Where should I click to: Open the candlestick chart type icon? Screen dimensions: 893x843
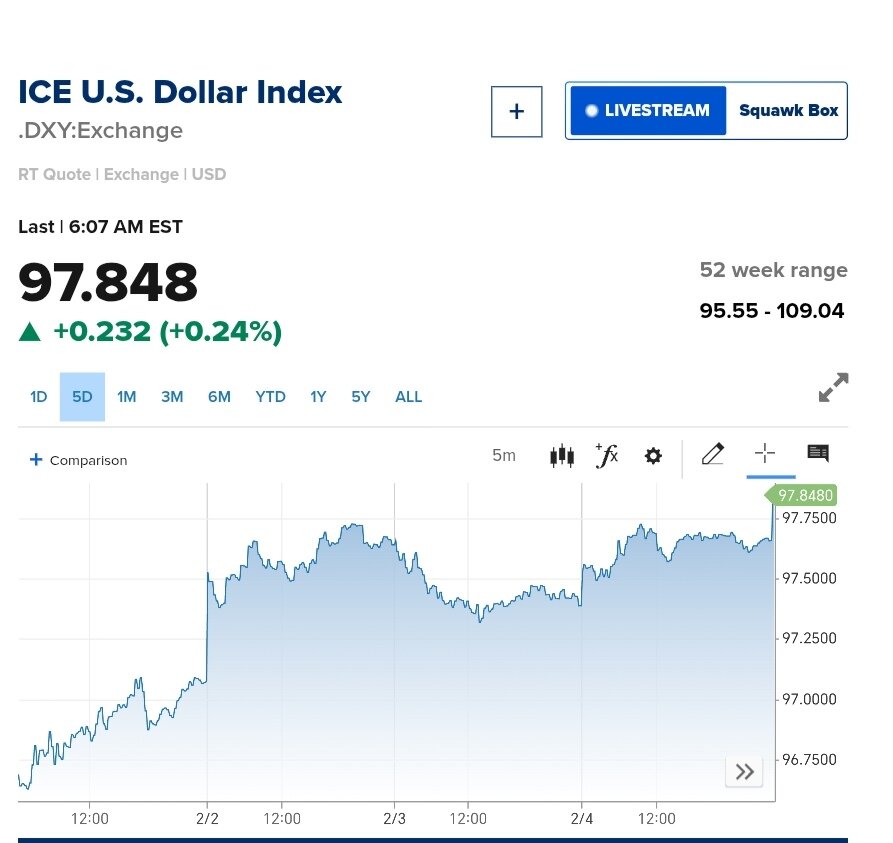562,456
